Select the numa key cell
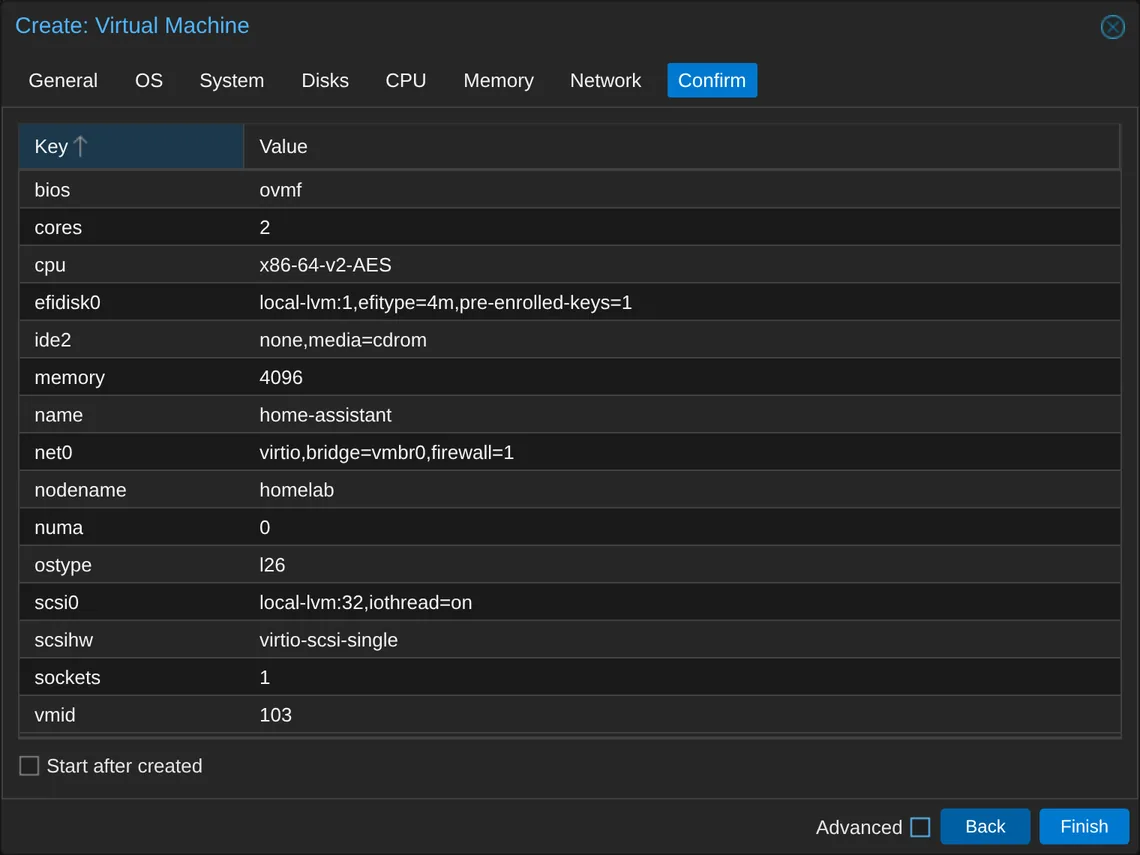 [x=131, y=528]
